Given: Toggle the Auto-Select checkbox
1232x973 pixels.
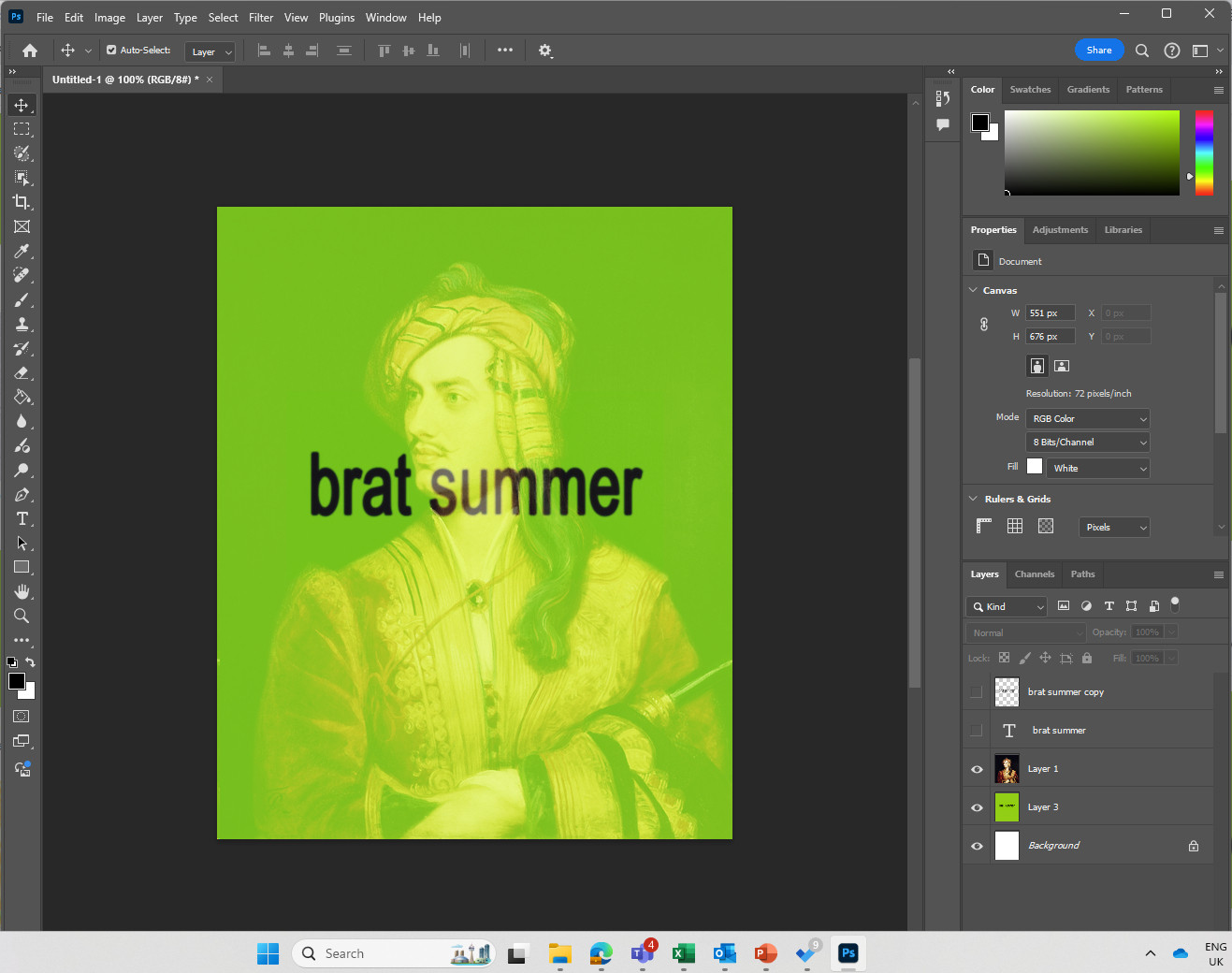Looking at the screenshot, I should [x=111, y=51].
